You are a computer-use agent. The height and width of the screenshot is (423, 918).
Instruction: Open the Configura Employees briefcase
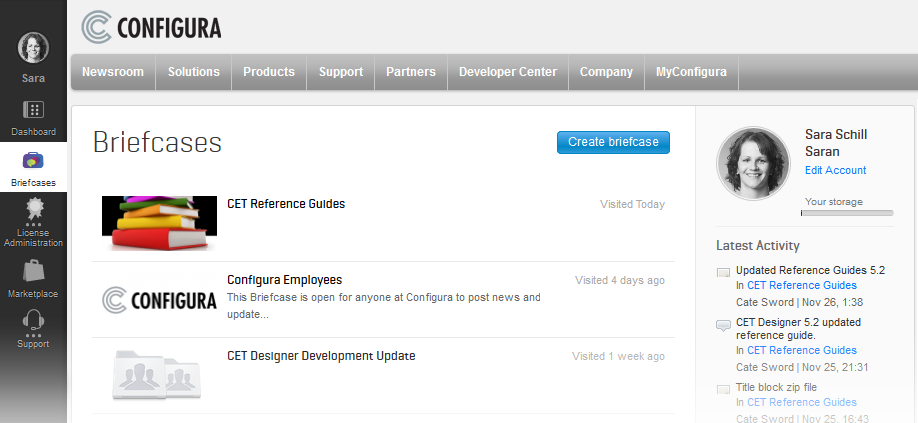coord(284,280)
